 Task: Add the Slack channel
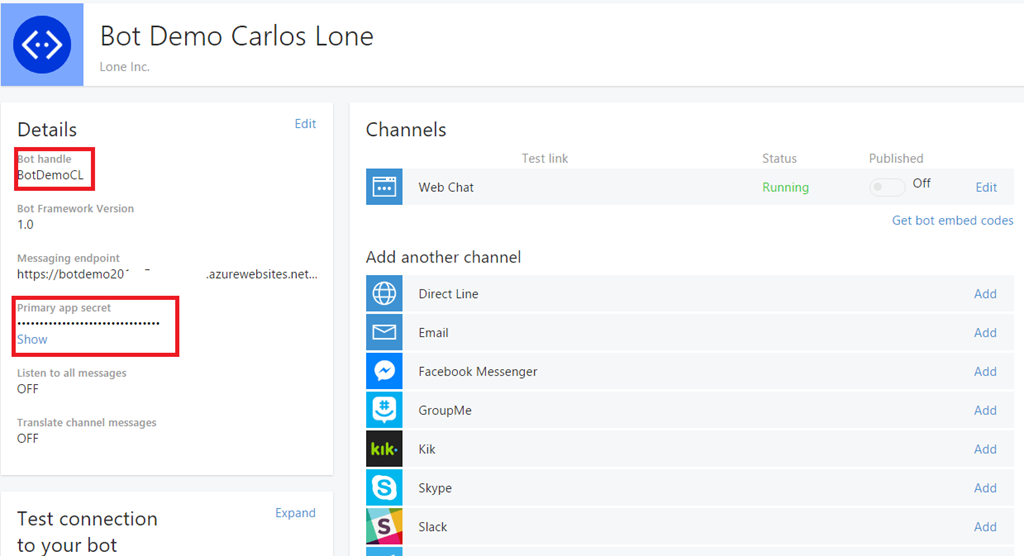coord(985,527)
